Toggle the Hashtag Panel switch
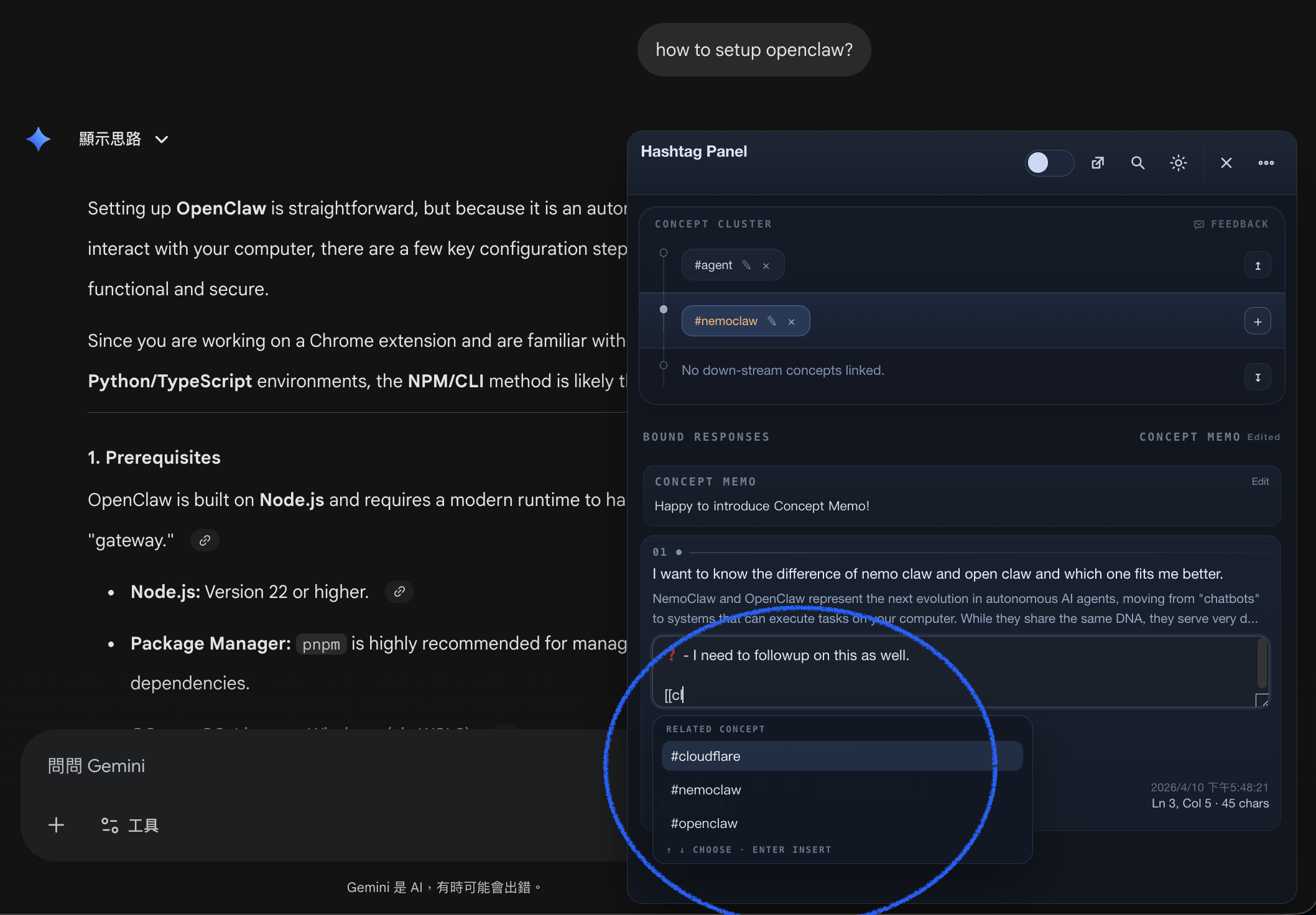 pyautogui.click(x=1049, y=163)
